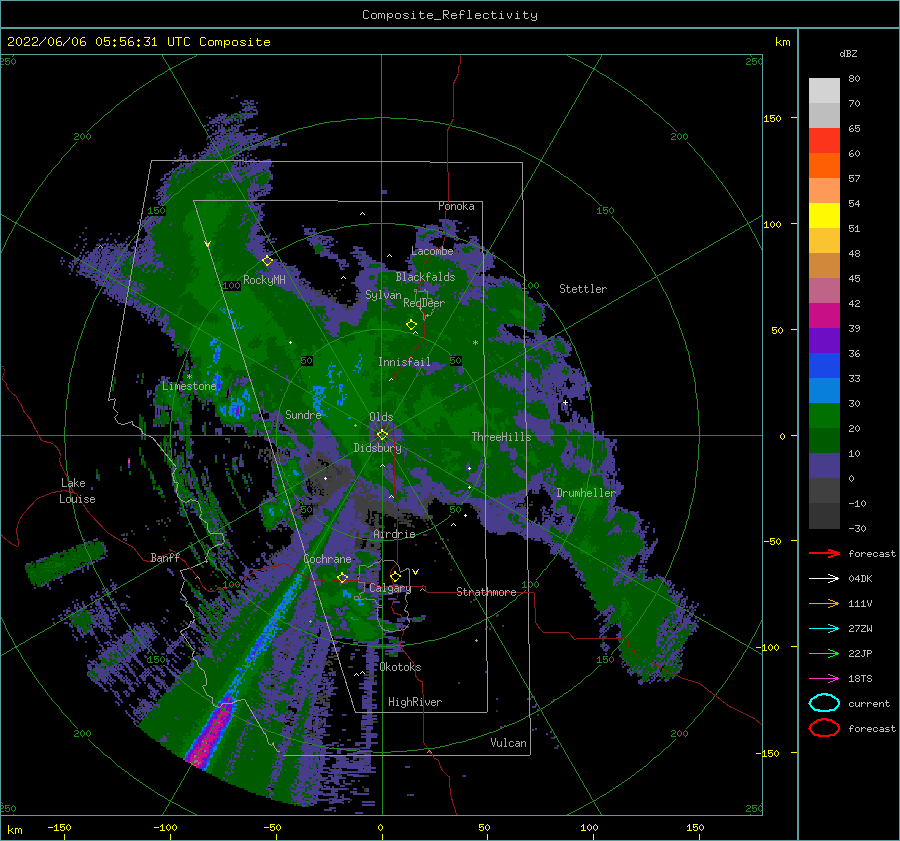Click the Banff town label
The width and height of the screenshot is (900, 841).
(x=165, y=557)
